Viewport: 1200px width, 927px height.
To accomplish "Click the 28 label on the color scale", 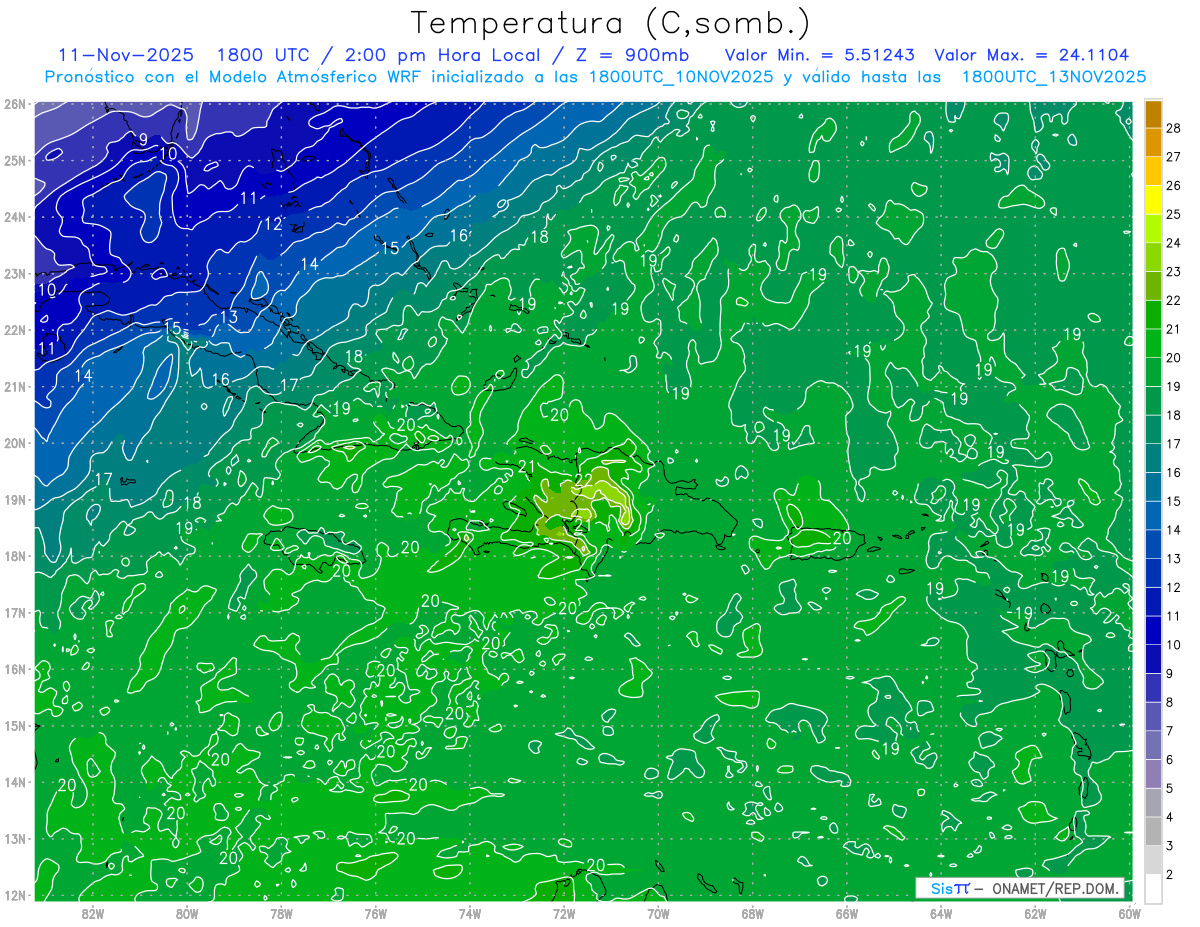I will tap(1173, 128).
